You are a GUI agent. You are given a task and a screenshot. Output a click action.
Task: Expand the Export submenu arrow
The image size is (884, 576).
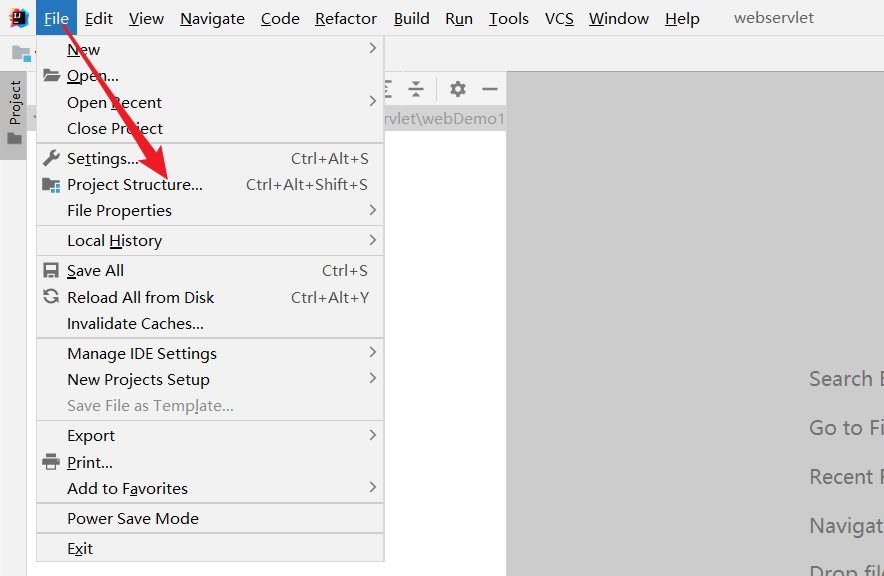click(372, 435)
